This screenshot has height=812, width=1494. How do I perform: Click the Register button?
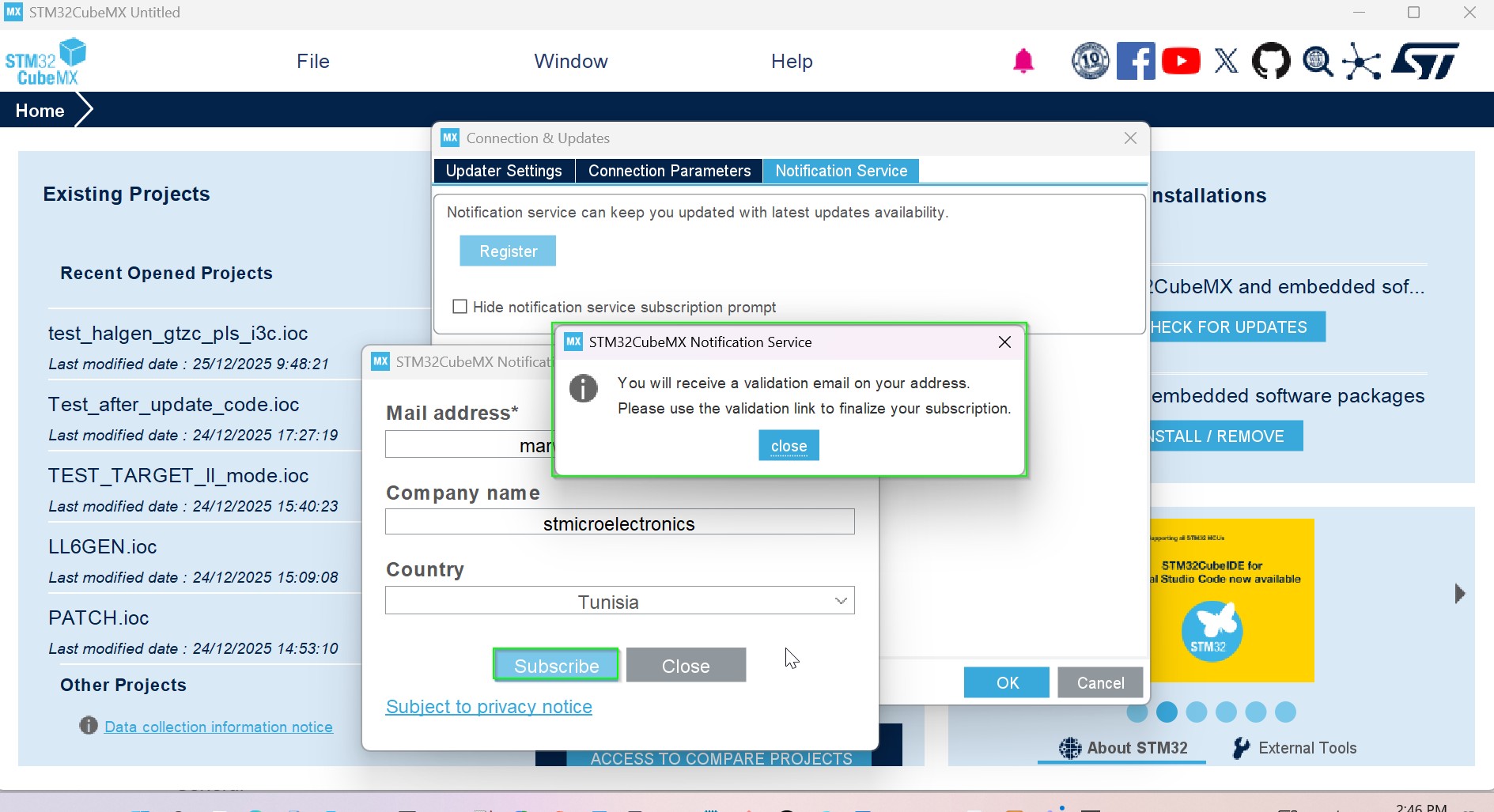point(508,251)
